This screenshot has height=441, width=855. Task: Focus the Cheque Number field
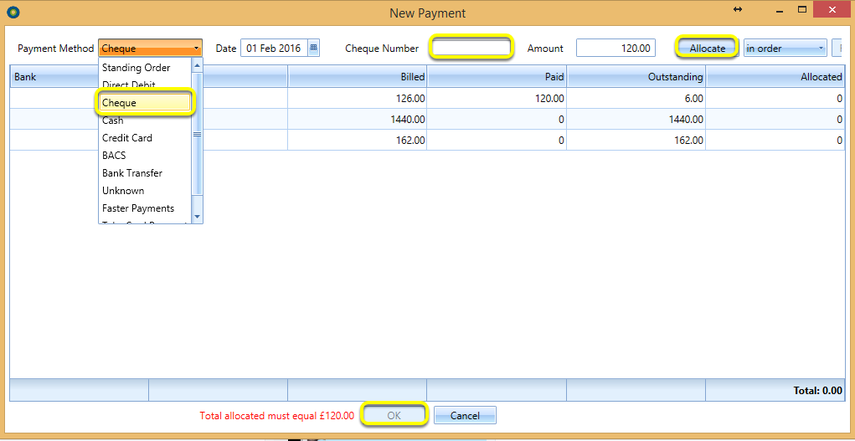(x=471, y=47)
